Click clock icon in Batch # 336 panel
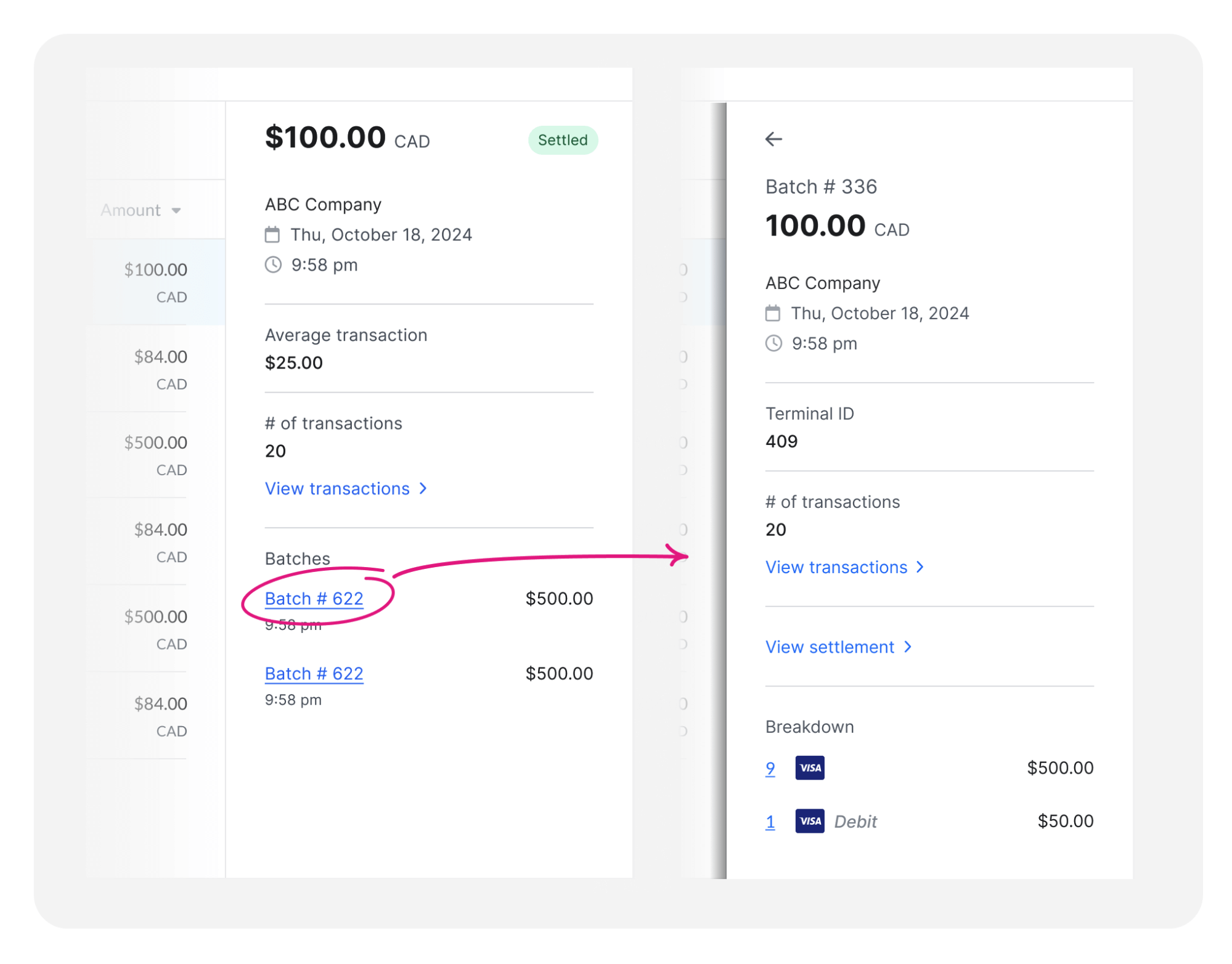 click(x=773, y=343)
